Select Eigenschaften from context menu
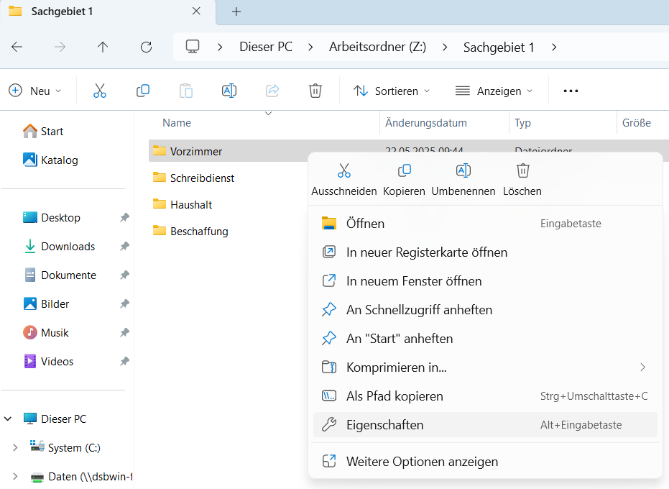Screen dimensions: 669x489 385,425
